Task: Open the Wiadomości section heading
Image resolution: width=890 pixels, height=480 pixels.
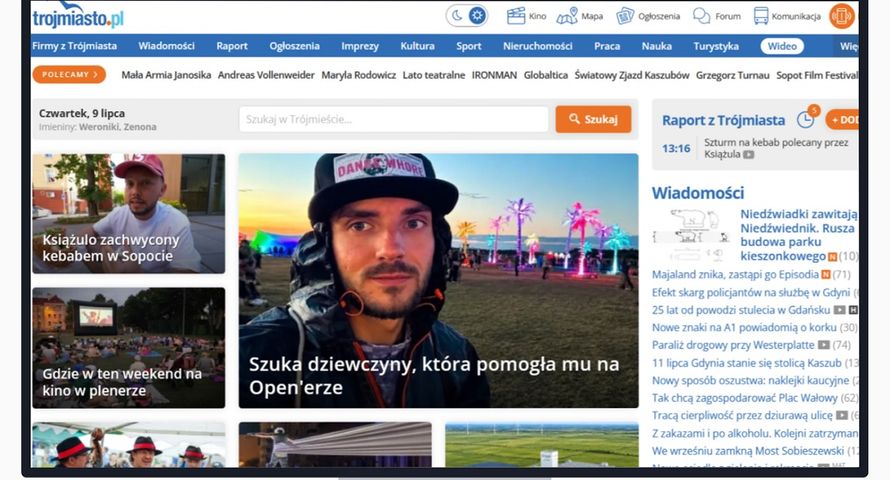Action: tap(698, 193)
